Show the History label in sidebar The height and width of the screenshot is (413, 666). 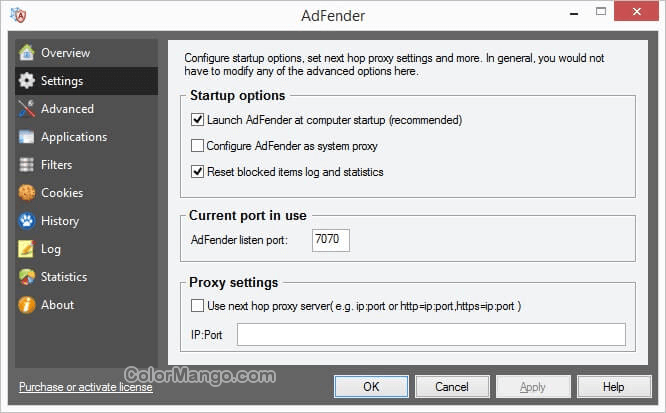(x=60, y=221)
